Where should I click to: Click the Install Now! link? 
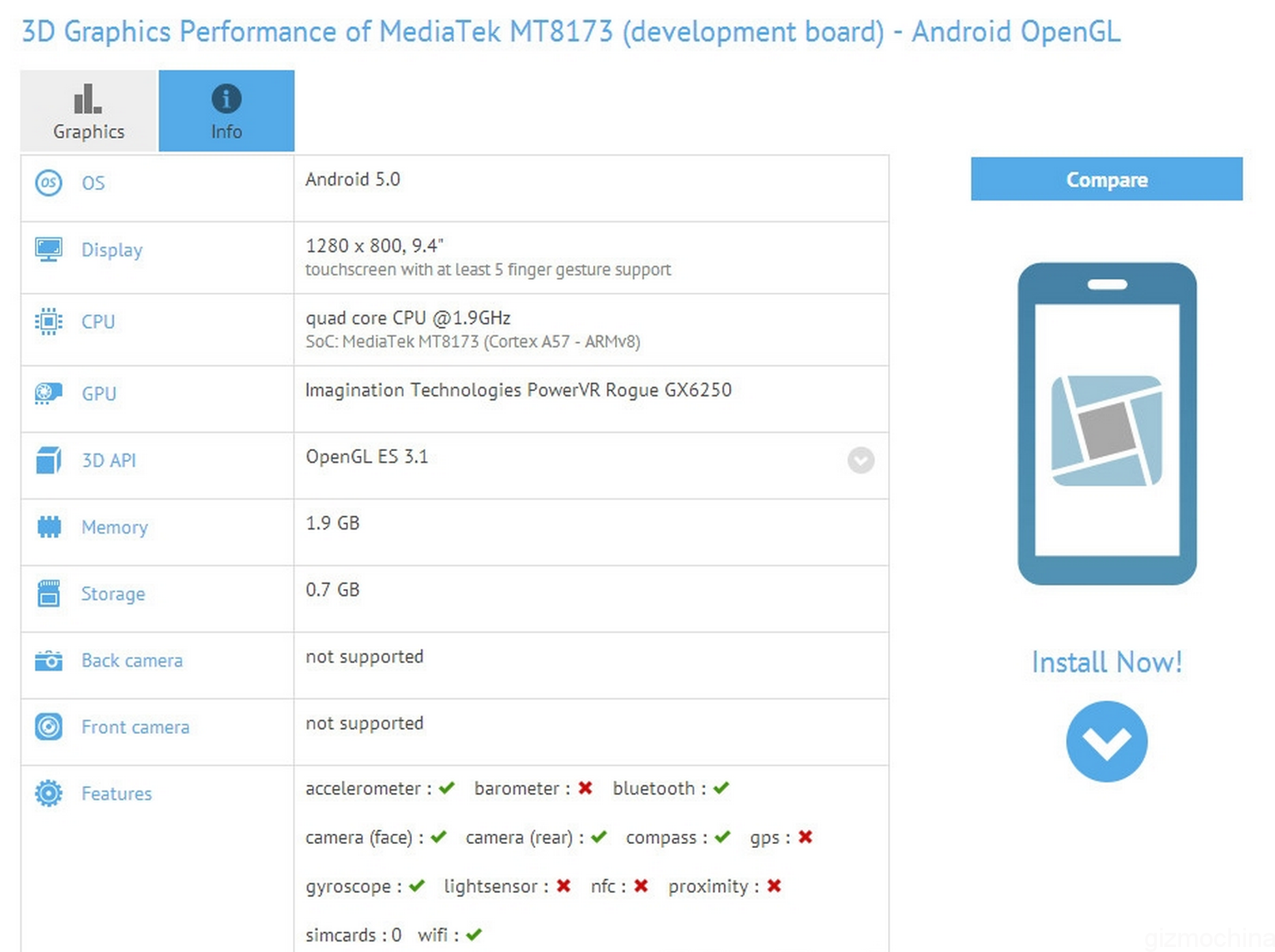pyautogui.click(x=1106, y=662)
